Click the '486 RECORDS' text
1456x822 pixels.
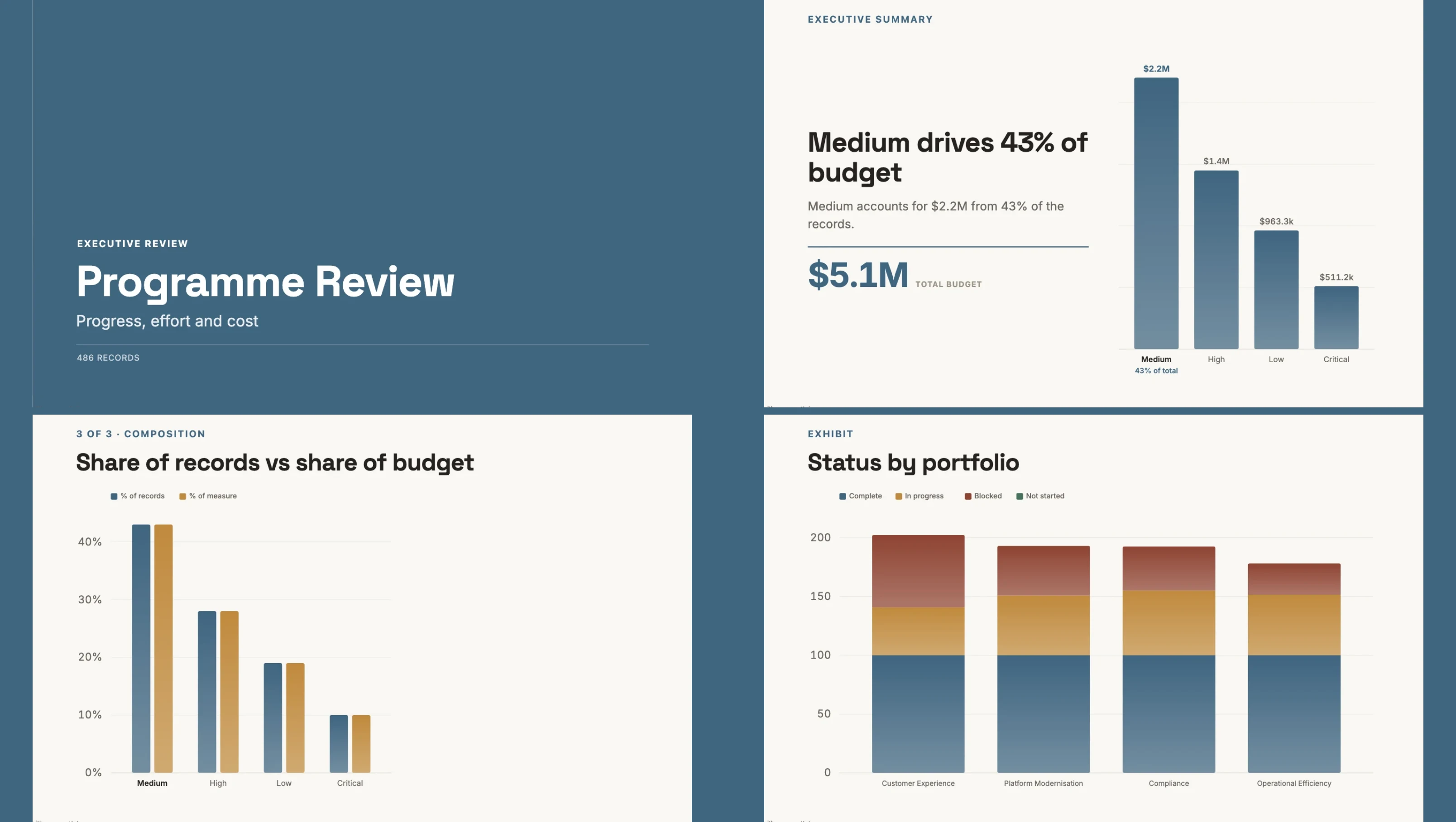click(x=108, y=358)
